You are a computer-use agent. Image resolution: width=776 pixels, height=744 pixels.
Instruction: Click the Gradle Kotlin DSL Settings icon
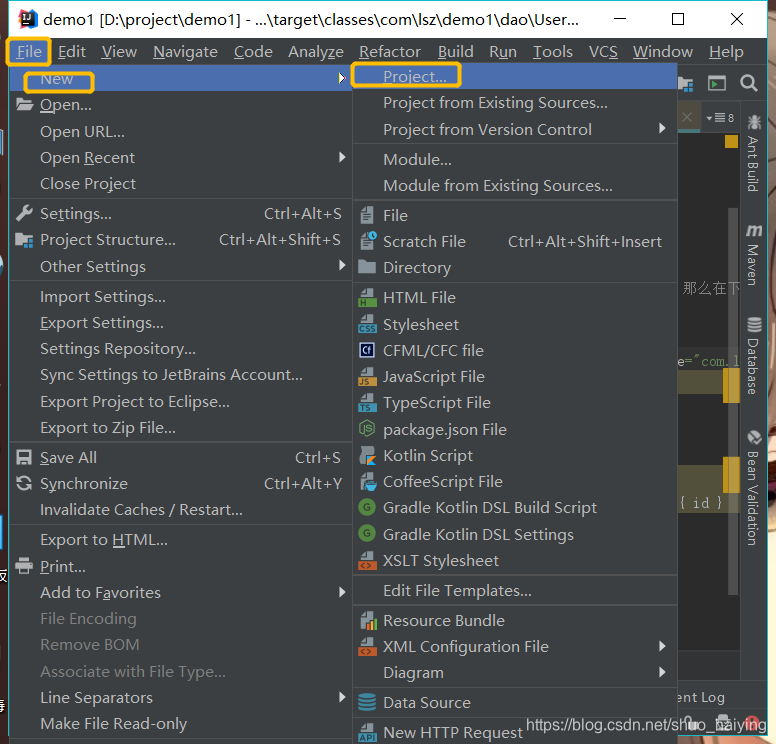(x=367, y=534)
